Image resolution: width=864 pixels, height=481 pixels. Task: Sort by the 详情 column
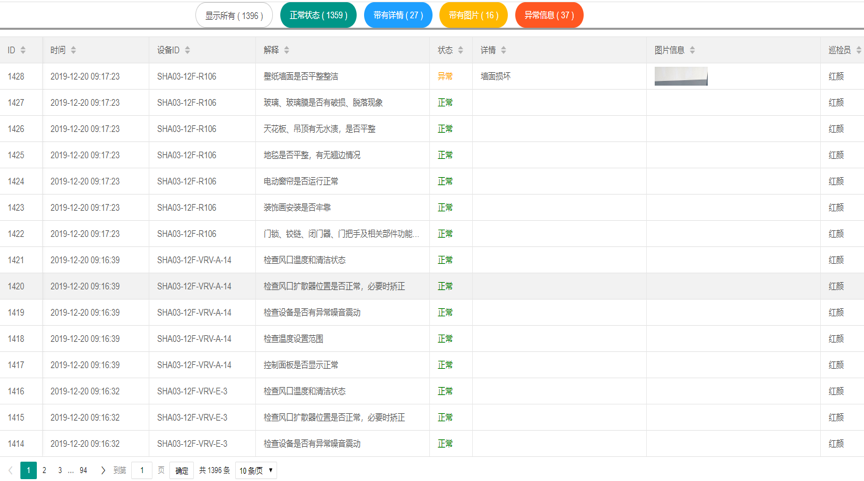click(x=503, y=50)
